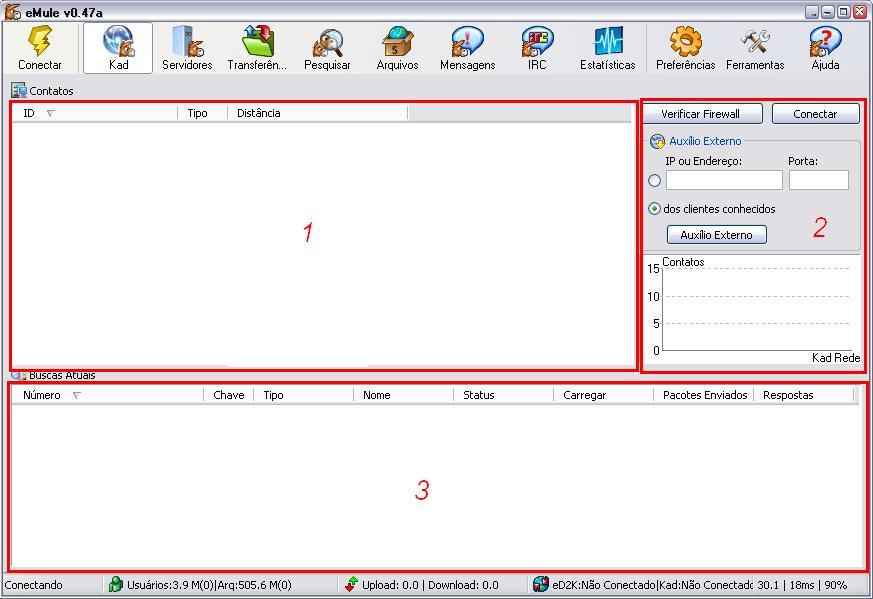
Task: Click the Auxílio Externo globe icon
Action: coord(657,141)
